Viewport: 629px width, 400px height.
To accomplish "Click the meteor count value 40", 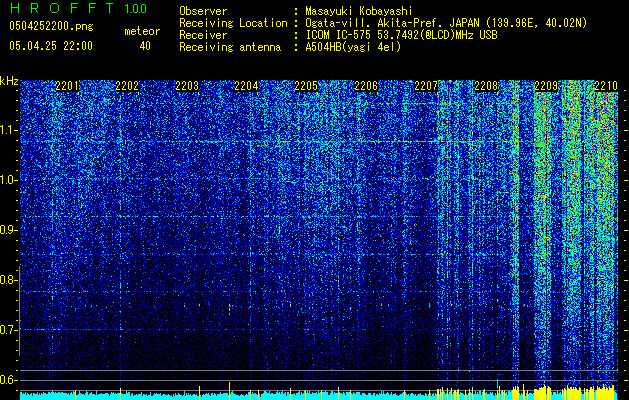I will click(x=145, y=46).
